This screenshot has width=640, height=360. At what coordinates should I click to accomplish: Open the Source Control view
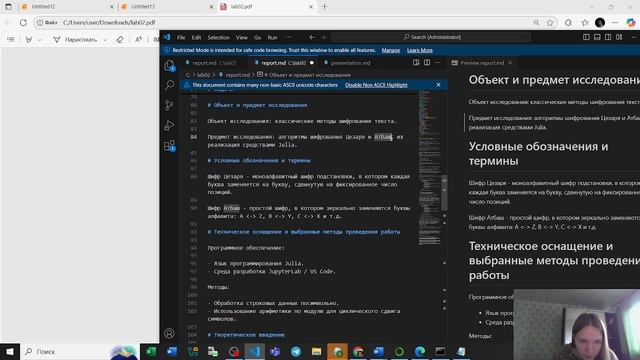(169, 105)
